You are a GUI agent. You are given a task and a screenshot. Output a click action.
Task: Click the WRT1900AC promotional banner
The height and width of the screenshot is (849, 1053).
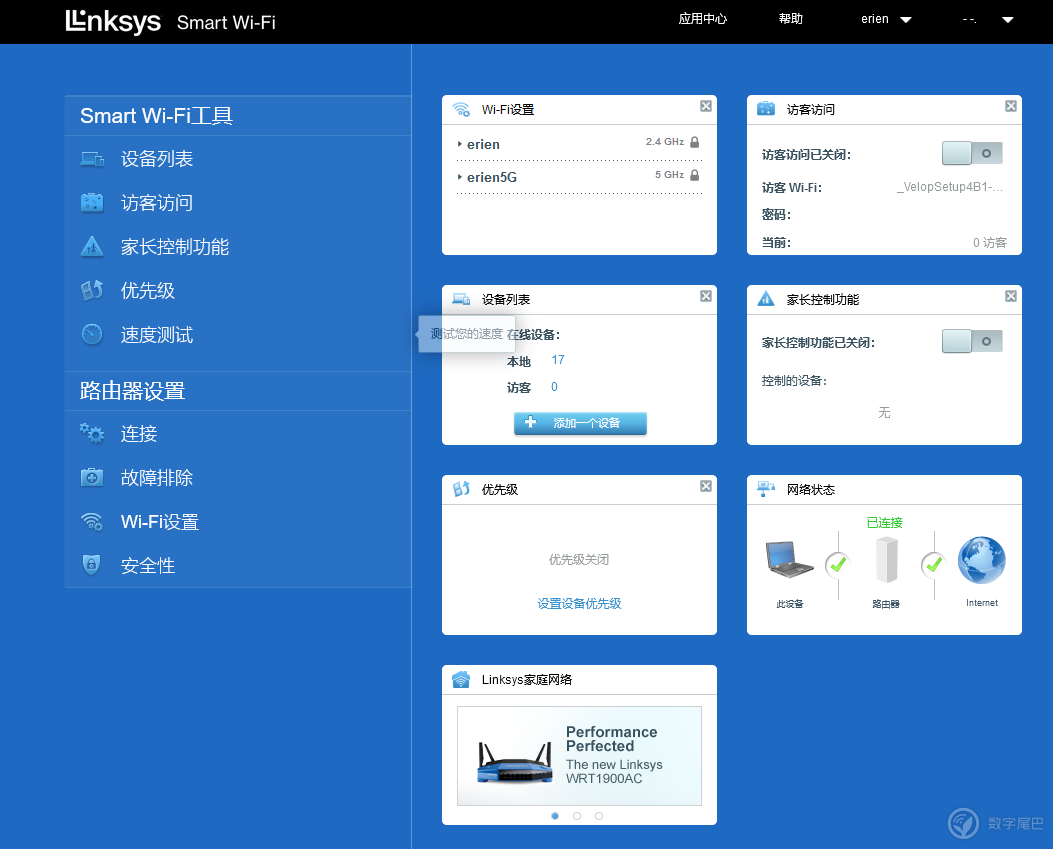pyautogui.click(x=579, y=756)
